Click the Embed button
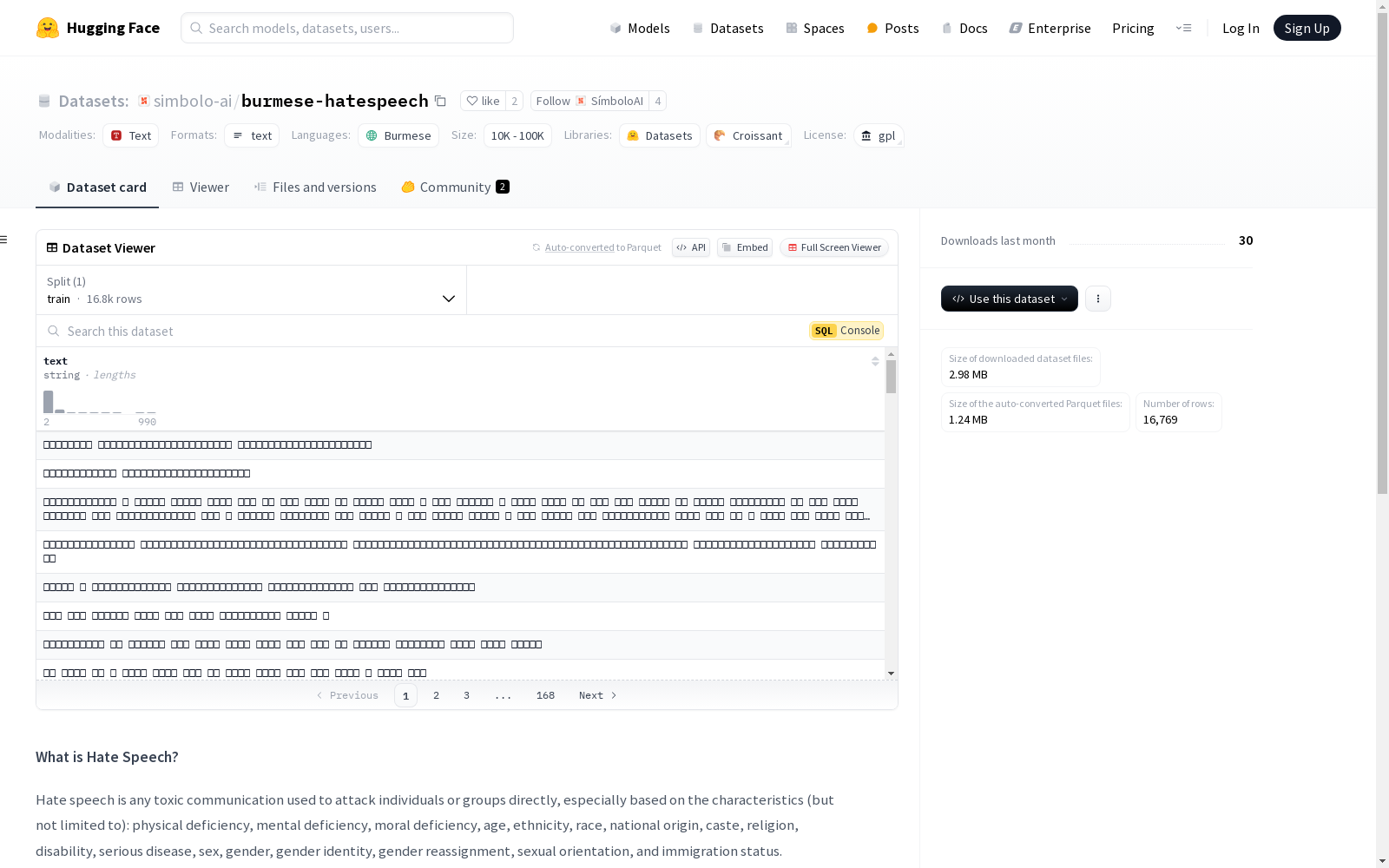1389x868 pixels. [x=745, y=247]
